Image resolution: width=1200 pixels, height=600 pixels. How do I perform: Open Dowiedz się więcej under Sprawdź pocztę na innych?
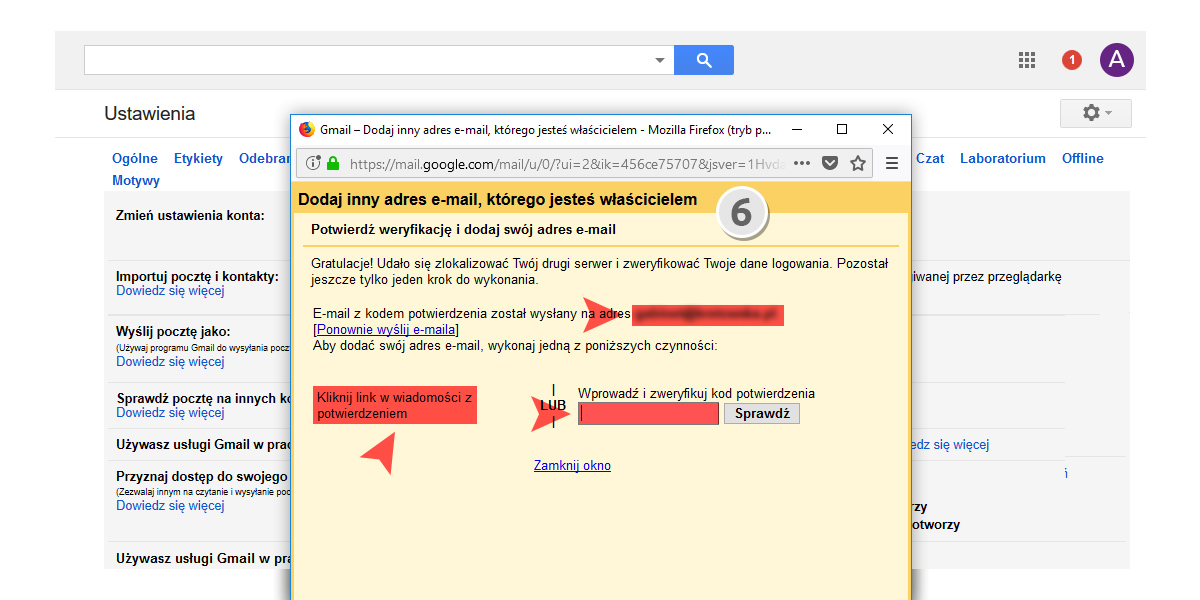pyautogui.click(x=170, y=413)
